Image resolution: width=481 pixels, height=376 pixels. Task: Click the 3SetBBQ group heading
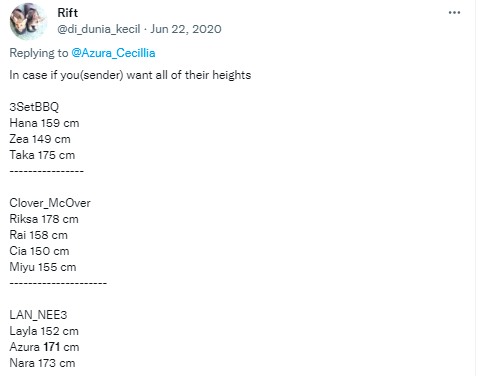(x=34, y=107)
